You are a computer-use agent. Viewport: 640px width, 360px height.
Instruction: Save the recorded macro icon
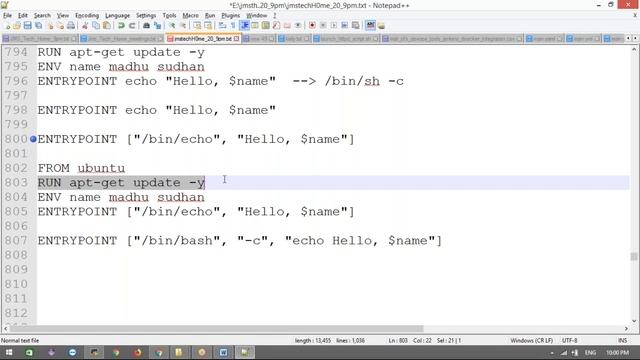356,26
